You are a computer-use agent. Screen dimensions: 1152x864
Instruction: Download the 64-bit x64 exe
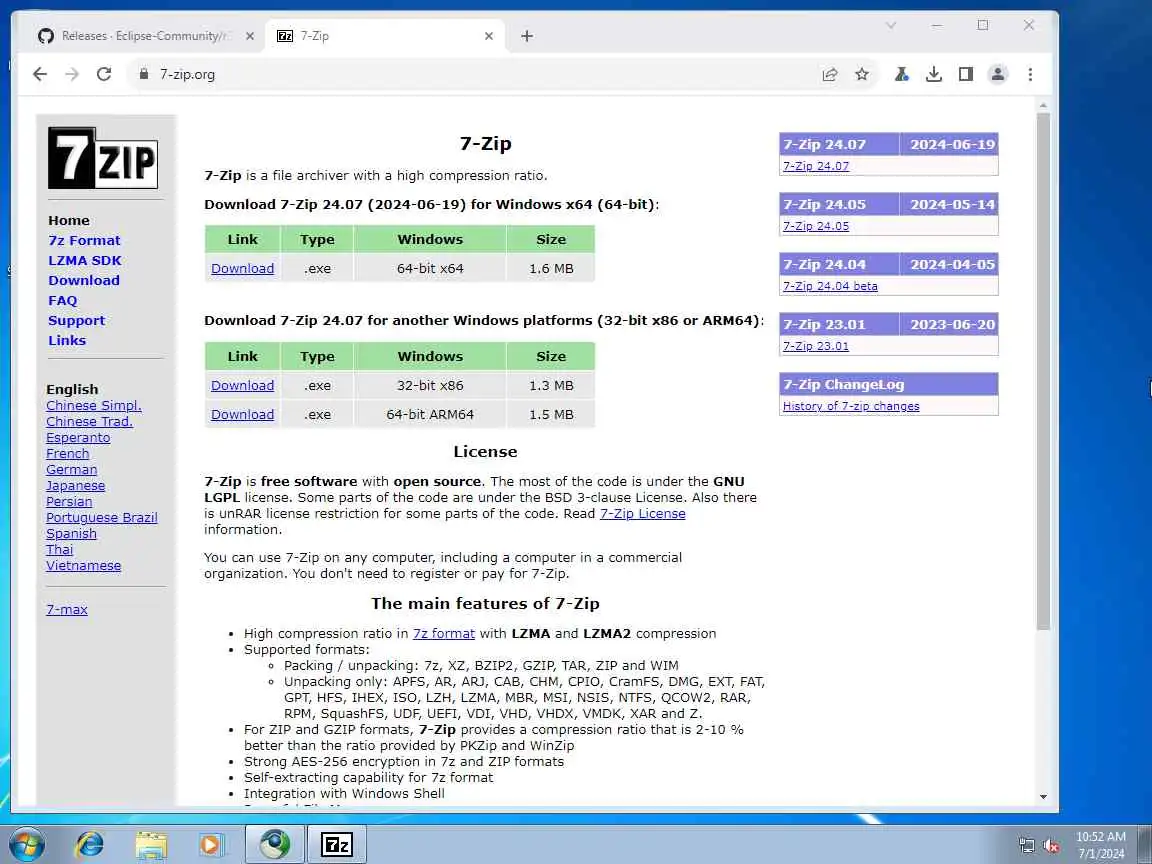[x=242, y=268]
